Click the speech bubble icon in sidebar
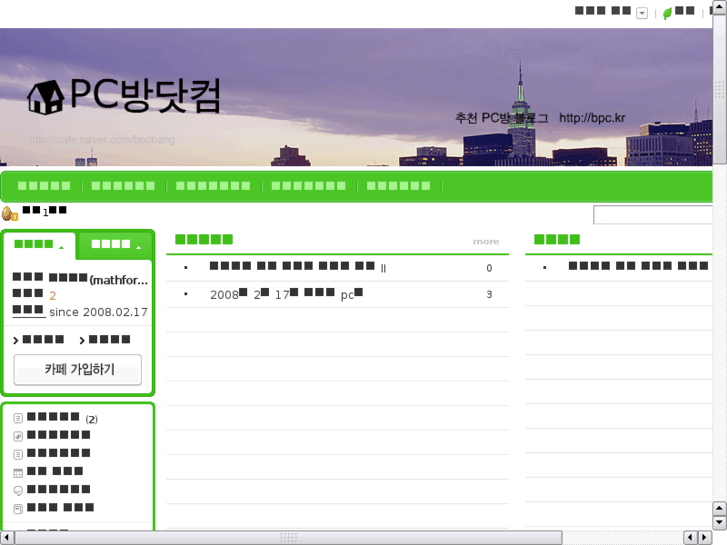 pyautogui.click(x=18, y=491)
